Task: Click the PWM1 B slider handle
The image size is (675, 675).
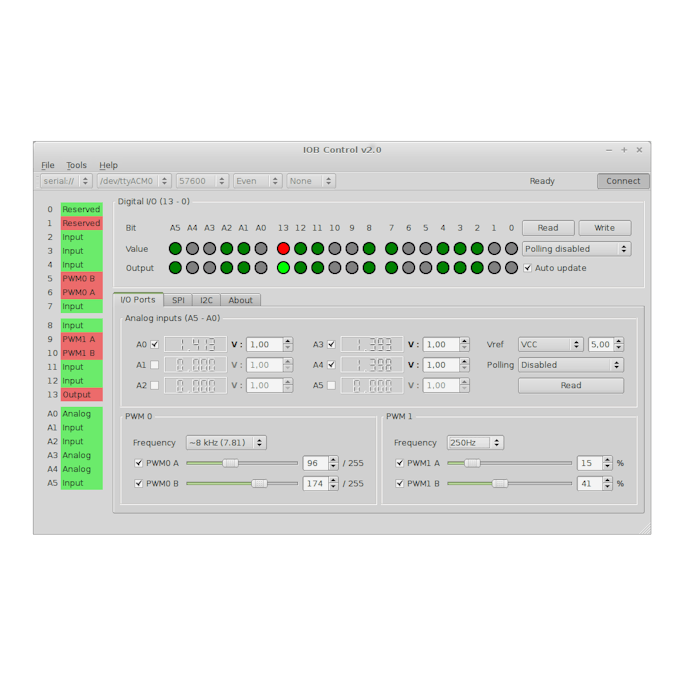Action: coord(500,483)
